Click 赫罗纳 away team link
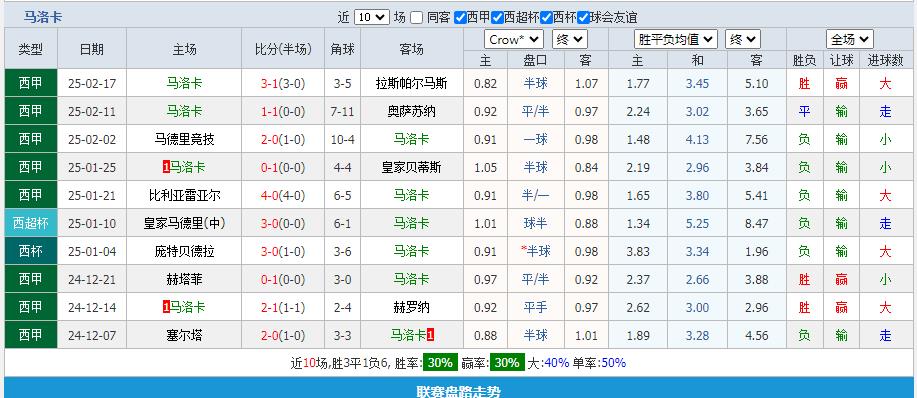This screenshot has width=917, height=398. (412, 308)
